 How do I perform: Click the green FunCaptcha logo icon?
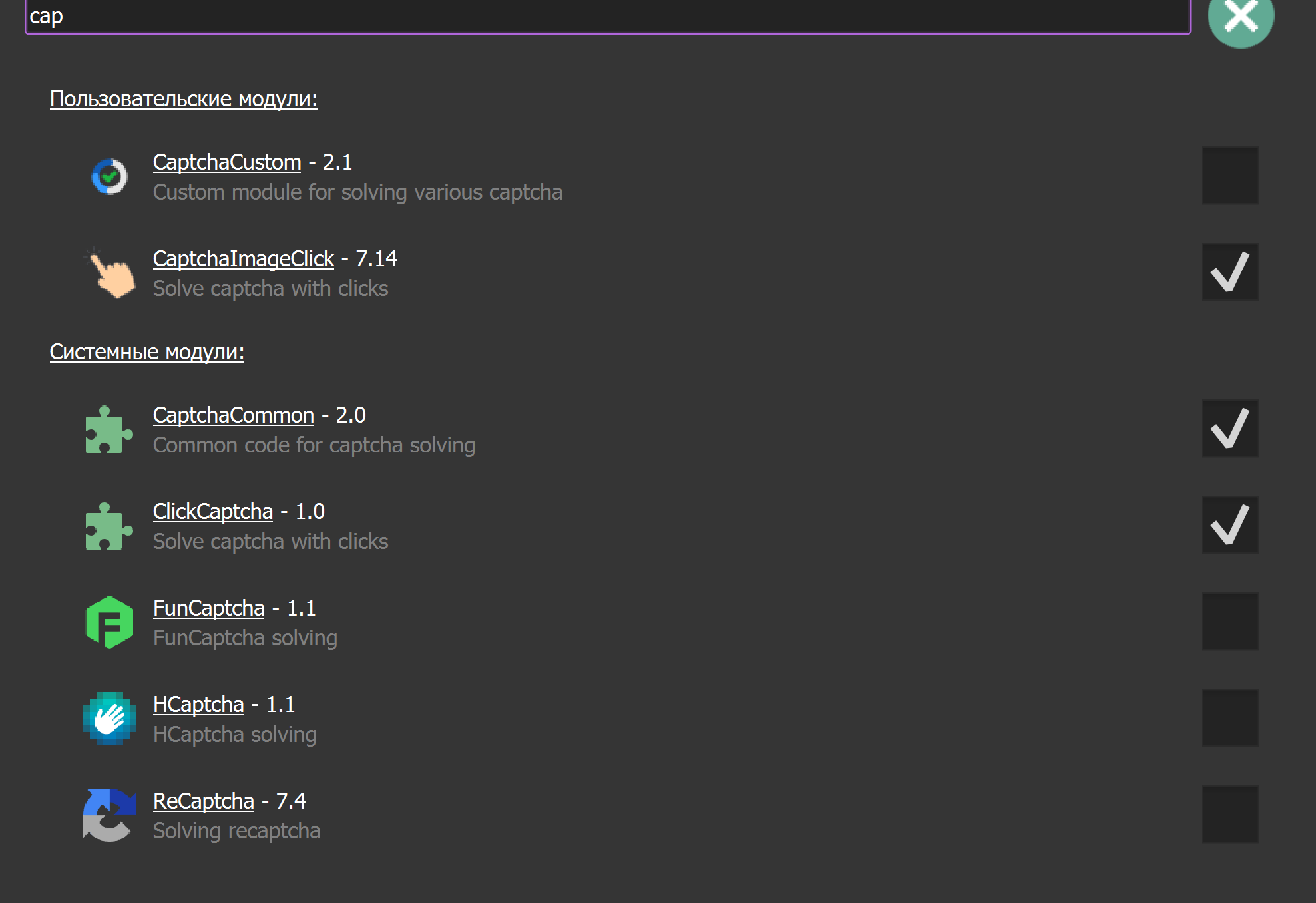click(109, 622)
